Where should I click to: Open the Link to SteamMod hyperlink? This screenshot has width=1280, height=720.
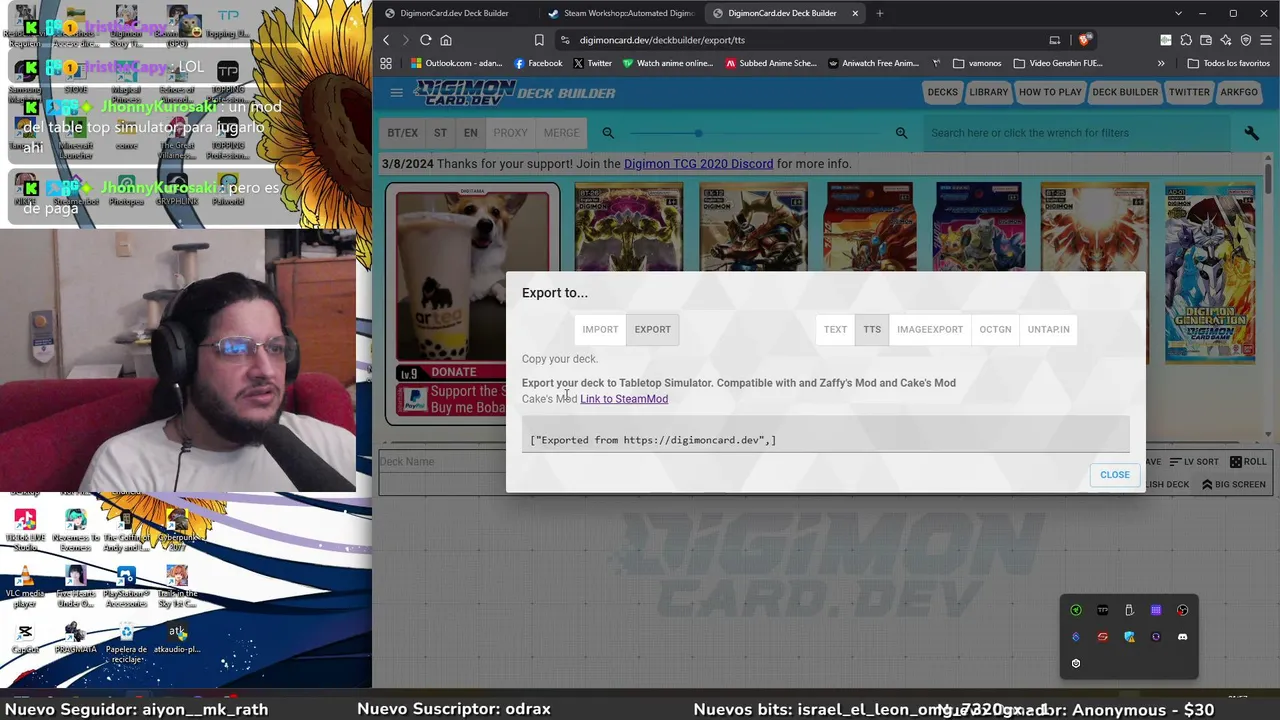624,399
